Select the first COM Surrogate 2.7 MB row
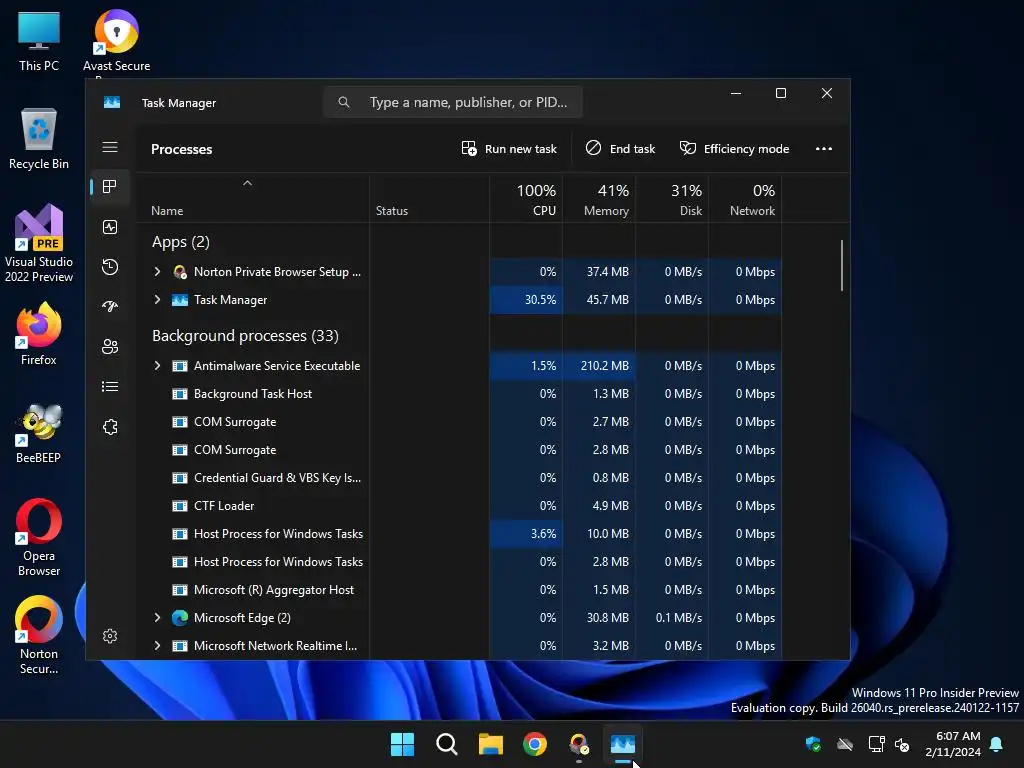 (x=460, y=422)
